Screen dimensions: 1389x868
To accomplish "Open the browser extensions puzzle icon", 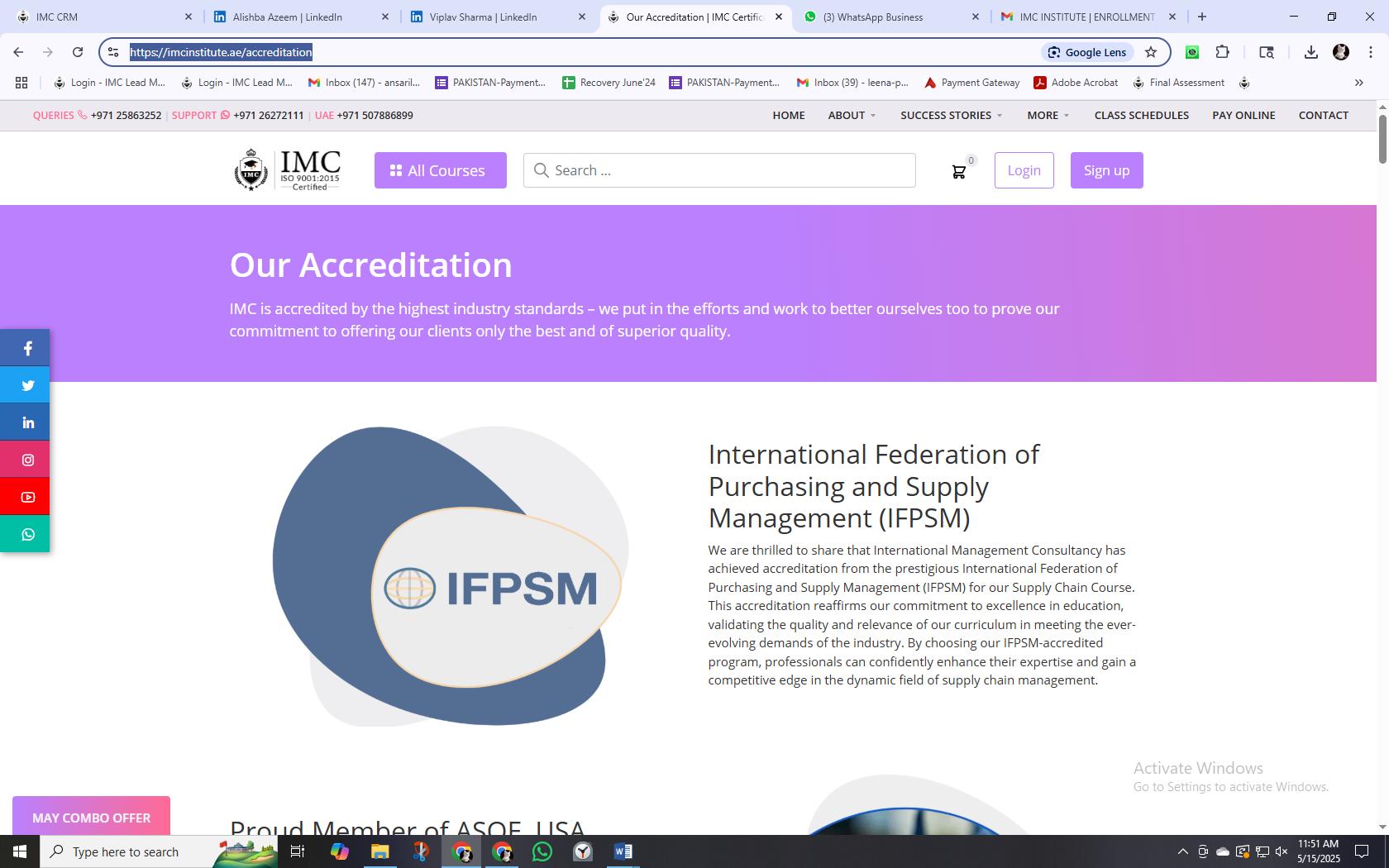I will pyautogui.click(x=1223, y=52).
